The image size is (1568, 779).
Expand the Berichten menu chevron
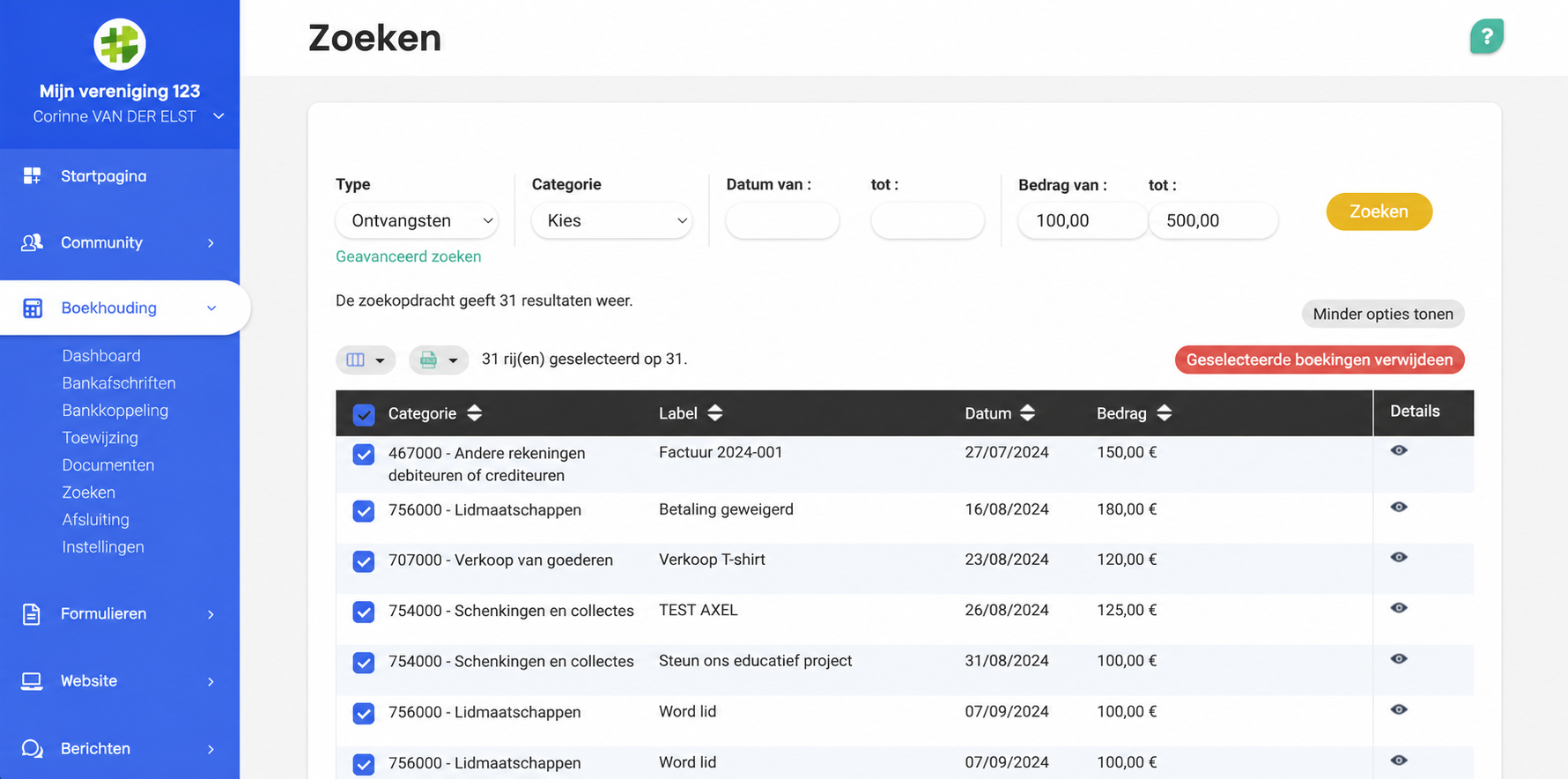pos(211,749)
